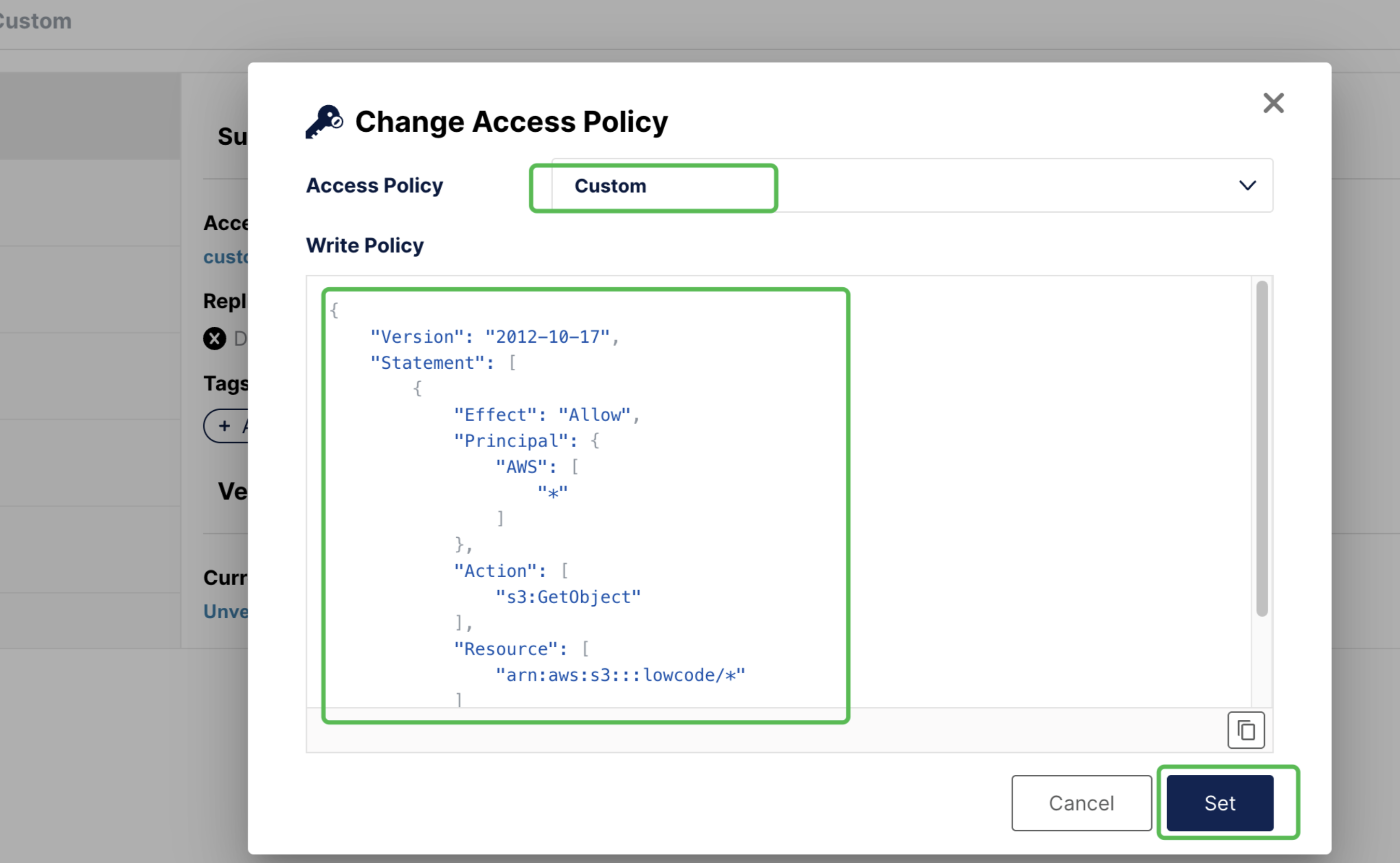Open the custom policy link in the summary panel
The image size is (1400, 863).
pyautogui.click(x=226, y=257)
